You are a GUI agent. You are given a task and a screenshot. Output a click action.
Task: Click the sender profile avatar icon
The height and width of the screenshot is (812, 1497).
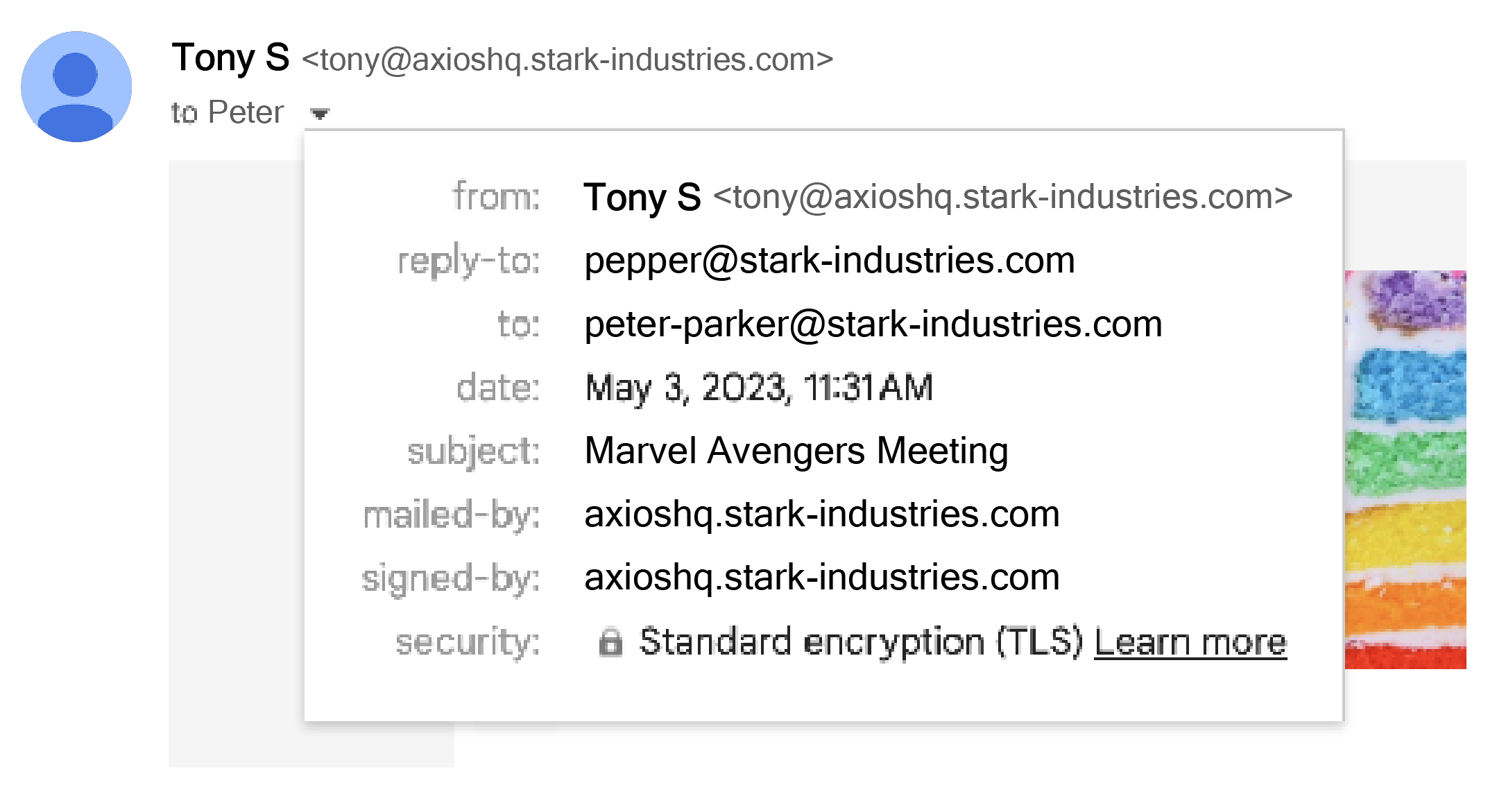pos(76,87)
